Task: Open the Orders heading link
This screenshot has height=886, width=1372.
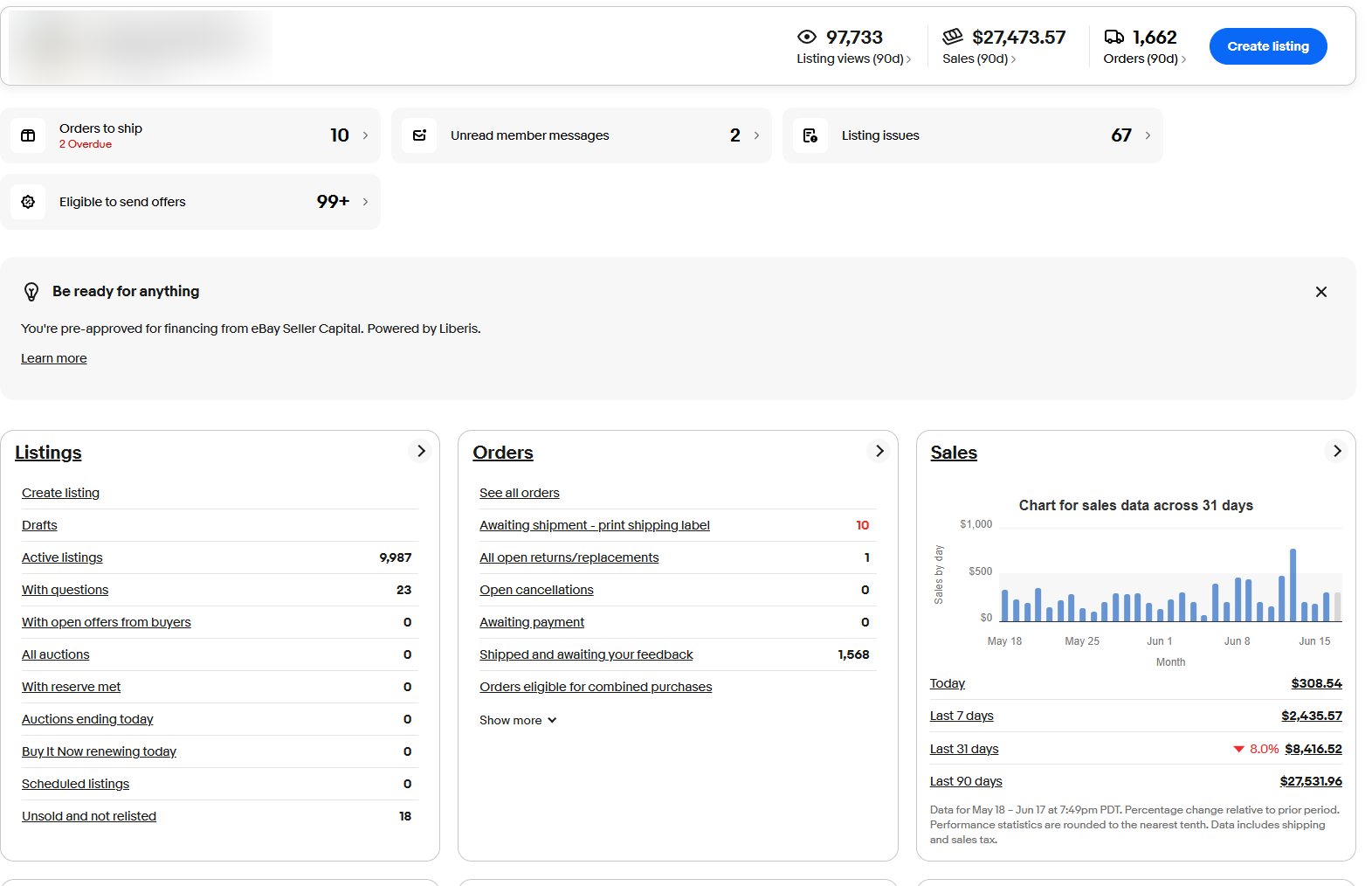Action: pos(503,453)
